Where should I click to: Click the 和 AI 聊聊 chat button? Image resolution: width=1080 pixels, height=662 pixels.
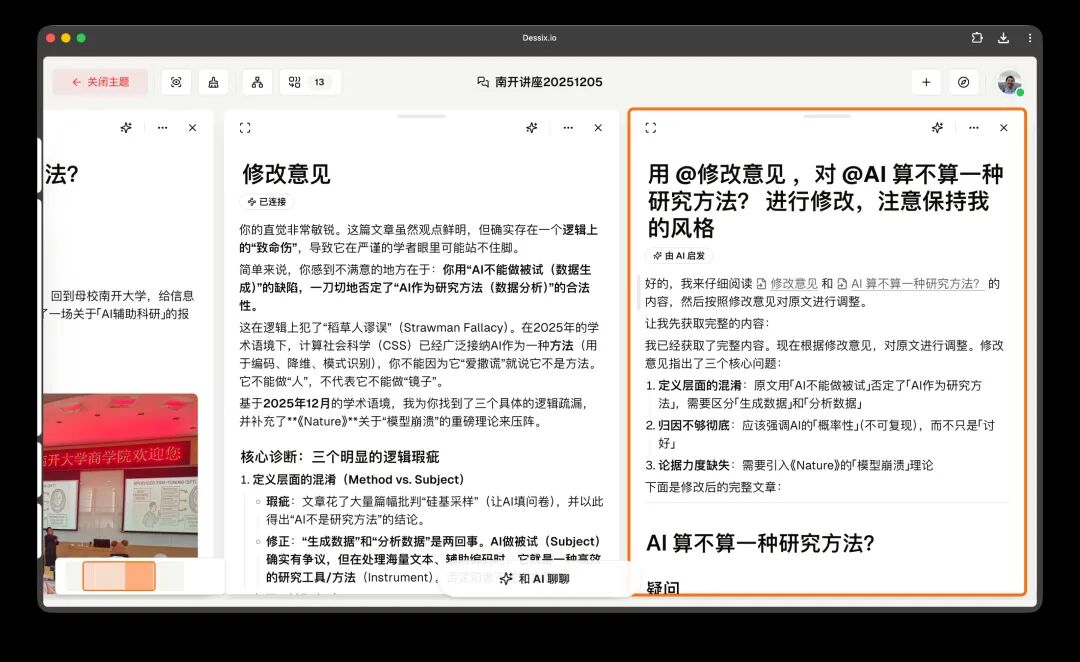(x=535, y=579)
